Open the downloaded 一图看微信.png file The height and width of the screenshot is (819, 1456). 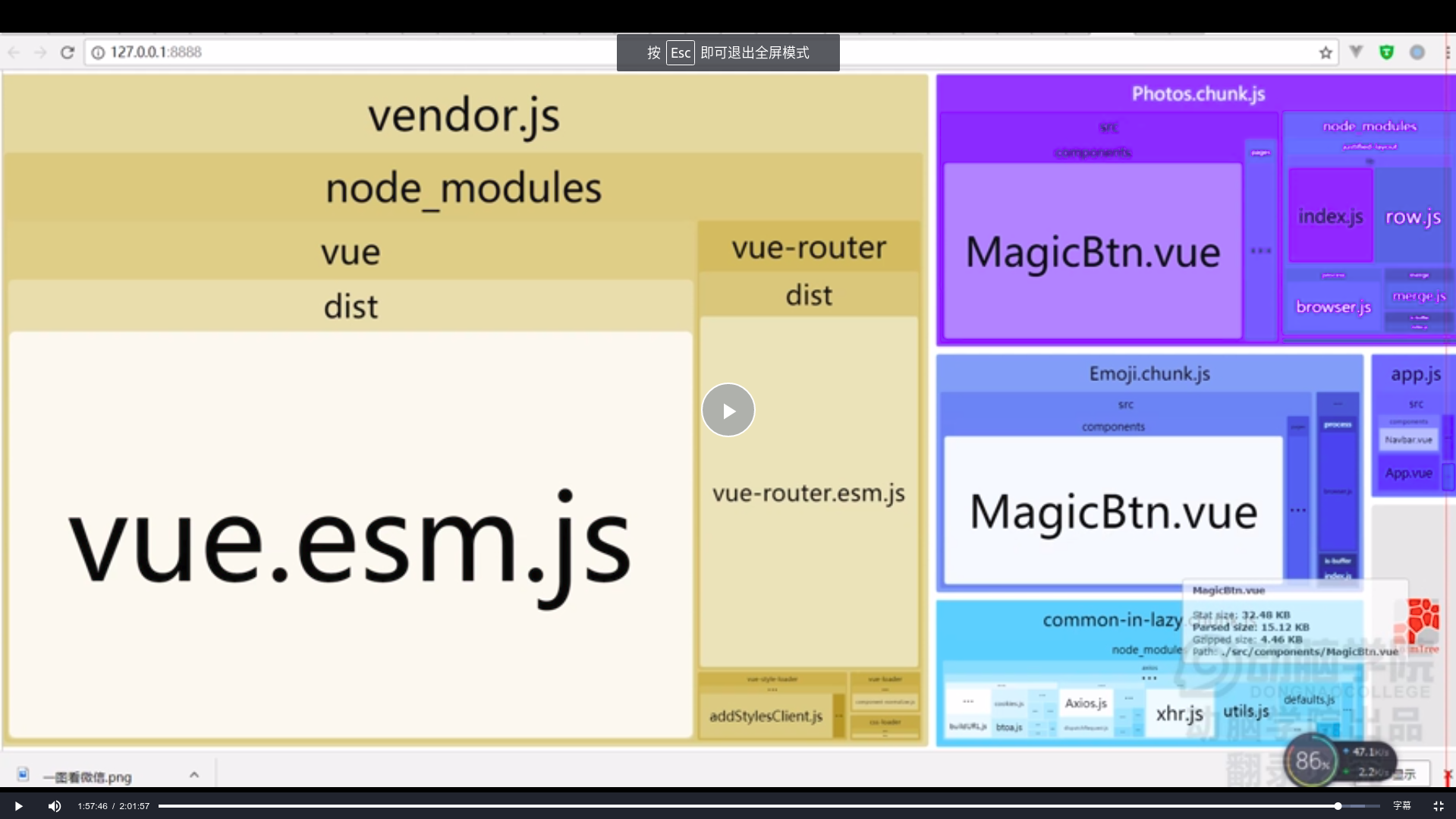coord(86,776)
